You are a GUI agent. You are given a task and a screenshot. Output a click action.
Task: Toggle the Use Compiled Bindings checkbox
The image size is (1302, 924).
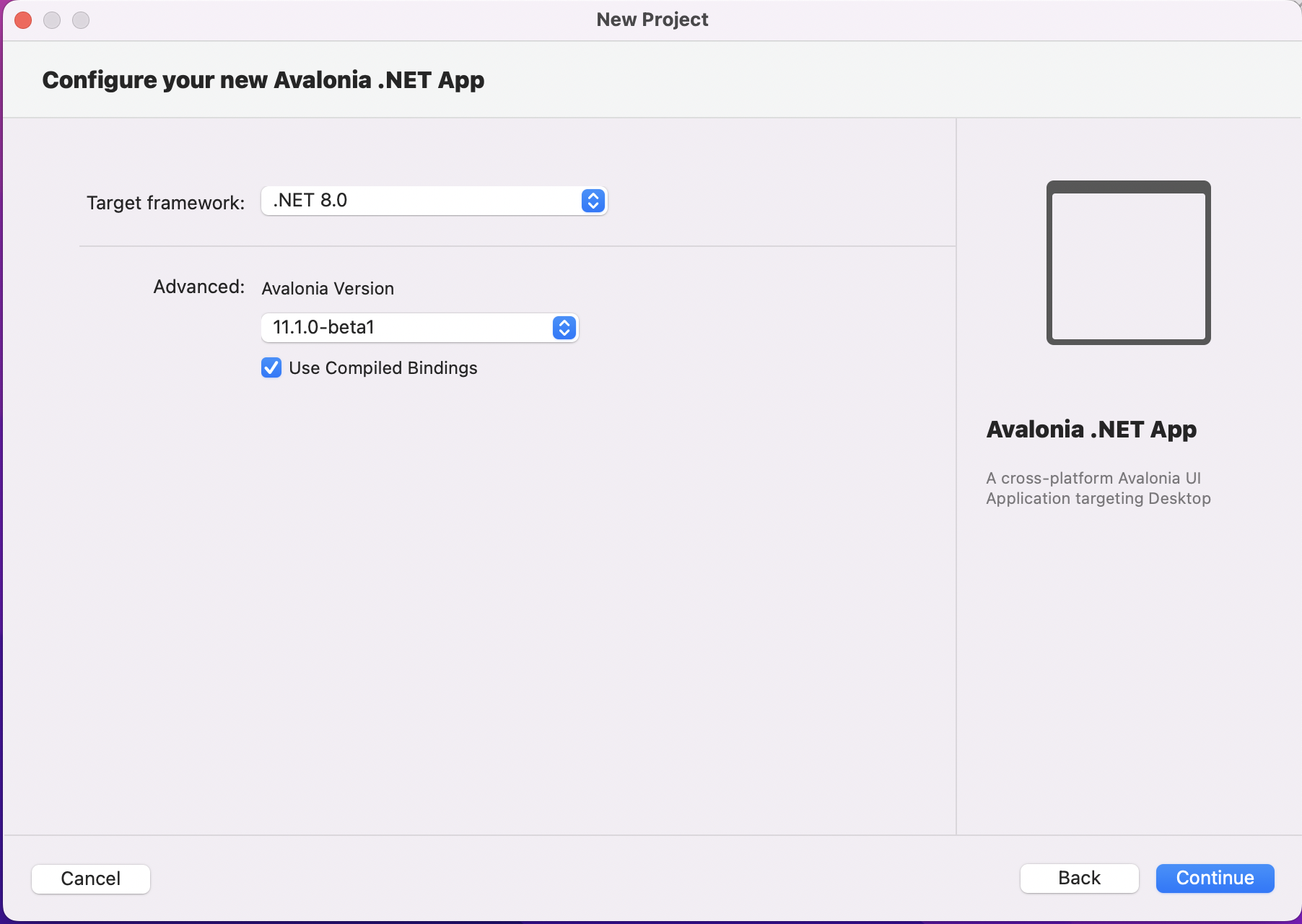pyautogui.click(x=271, y=368)
